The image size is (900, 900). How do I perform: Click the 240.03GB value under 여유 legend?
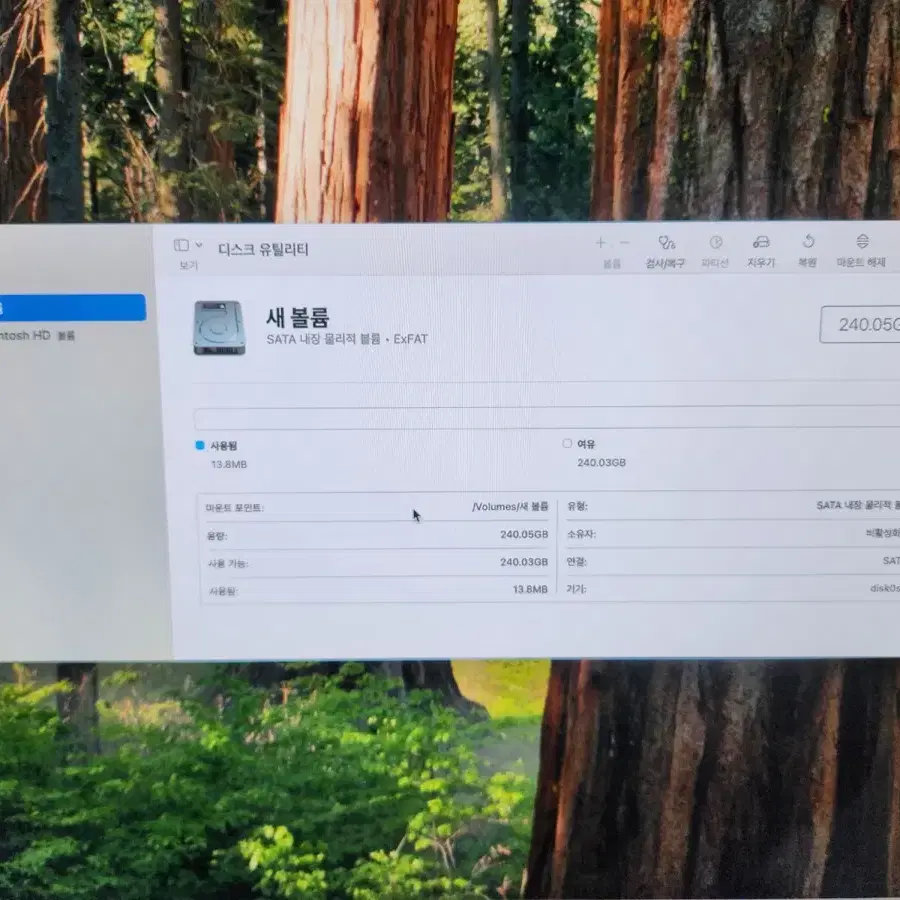(602, 463)
